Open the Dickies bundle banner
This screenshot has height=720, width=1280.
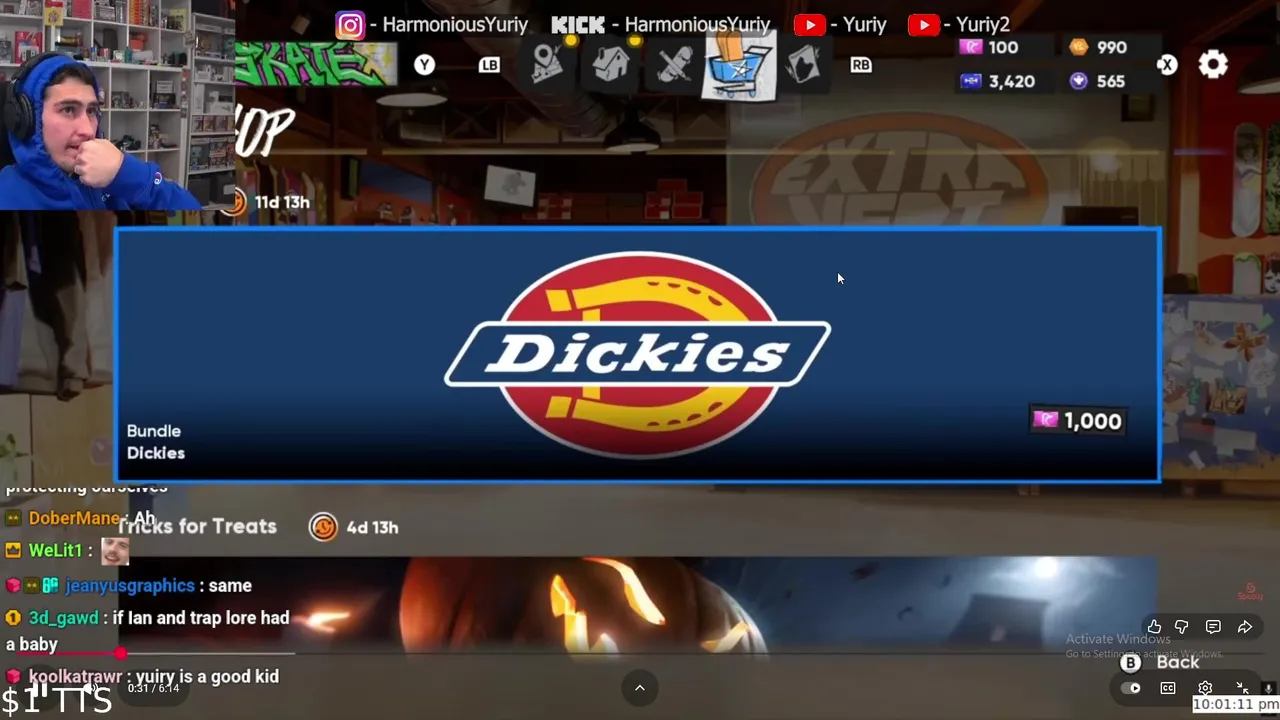coord(638,355)
